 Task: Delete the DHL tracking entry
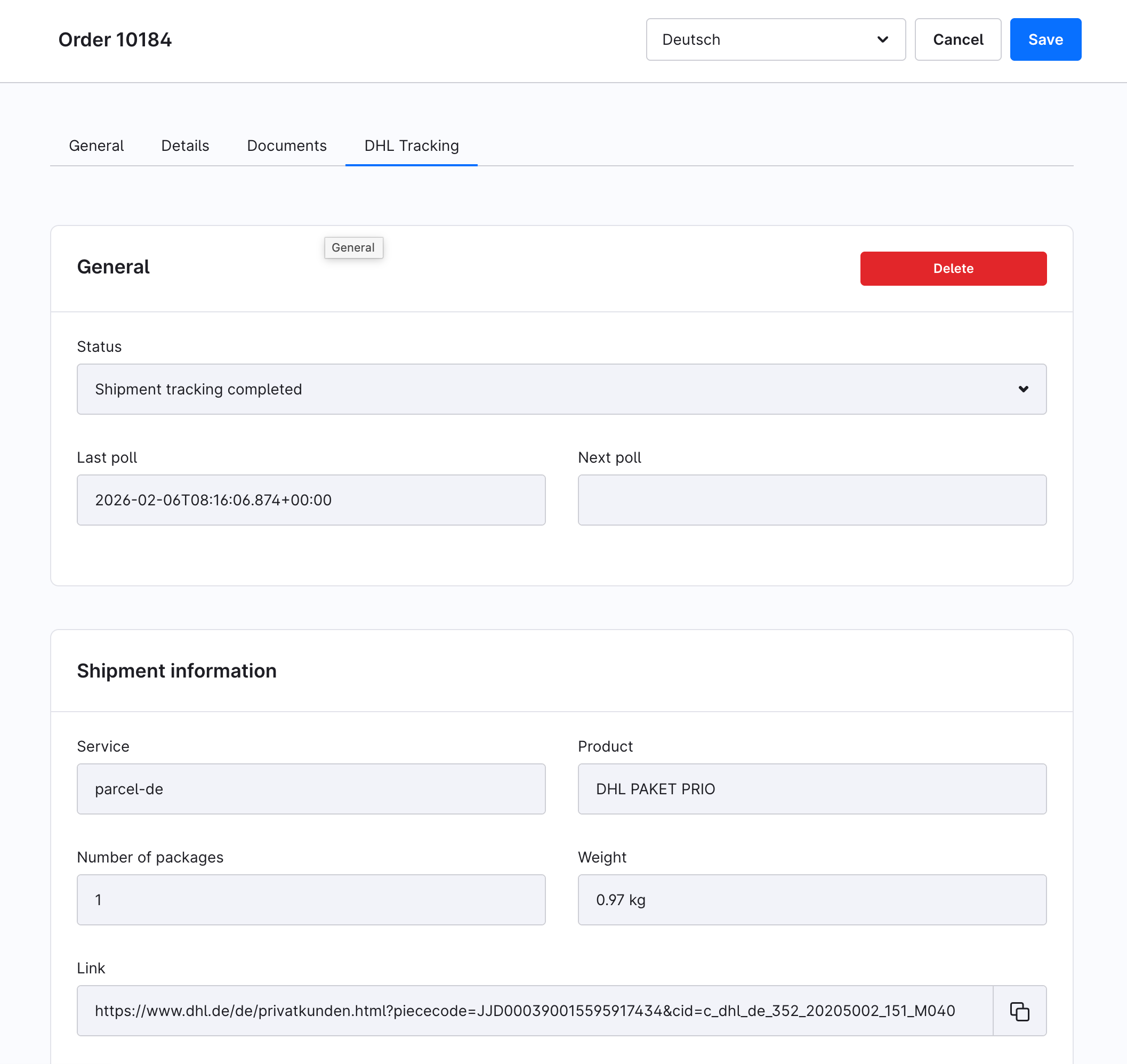coord(953,268)
